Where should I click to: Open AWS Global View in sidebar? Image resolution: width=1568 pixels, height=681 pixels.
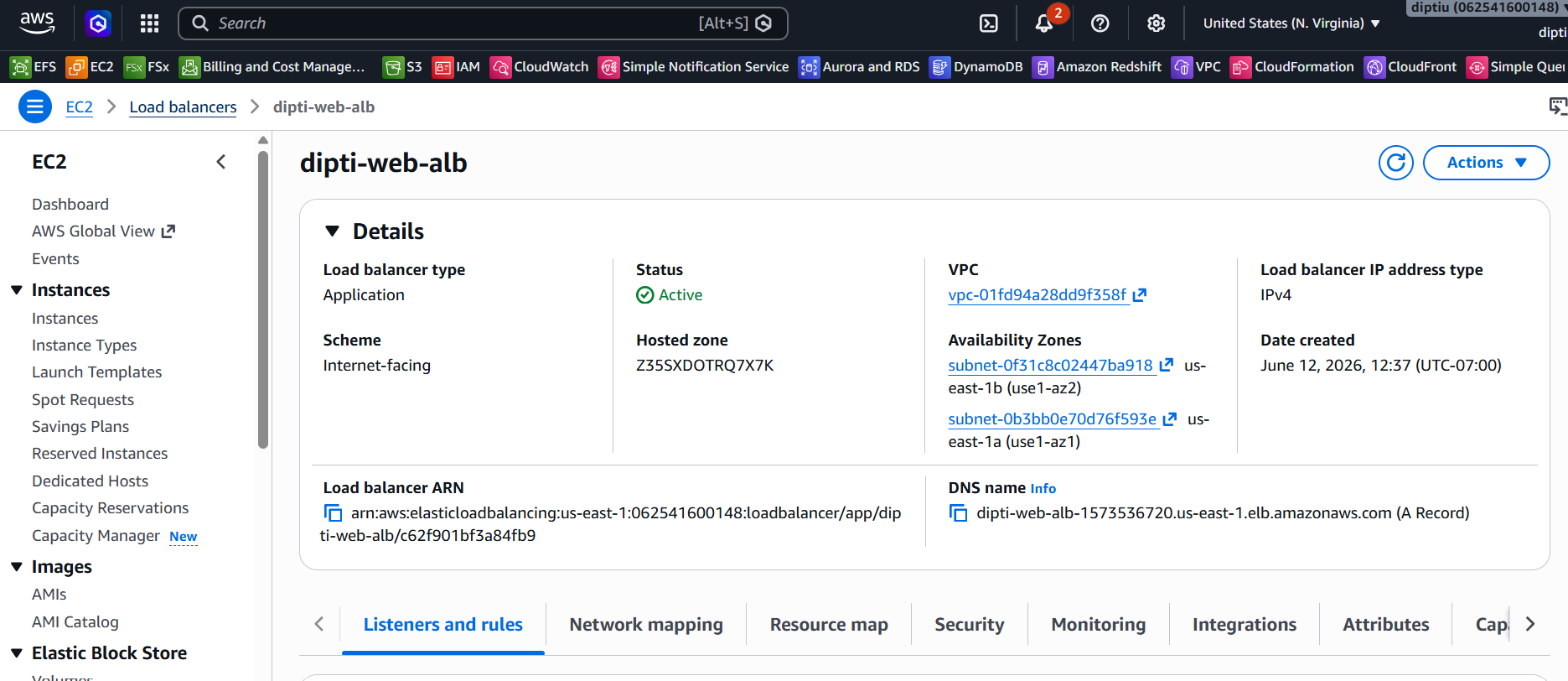pos(103,231)
